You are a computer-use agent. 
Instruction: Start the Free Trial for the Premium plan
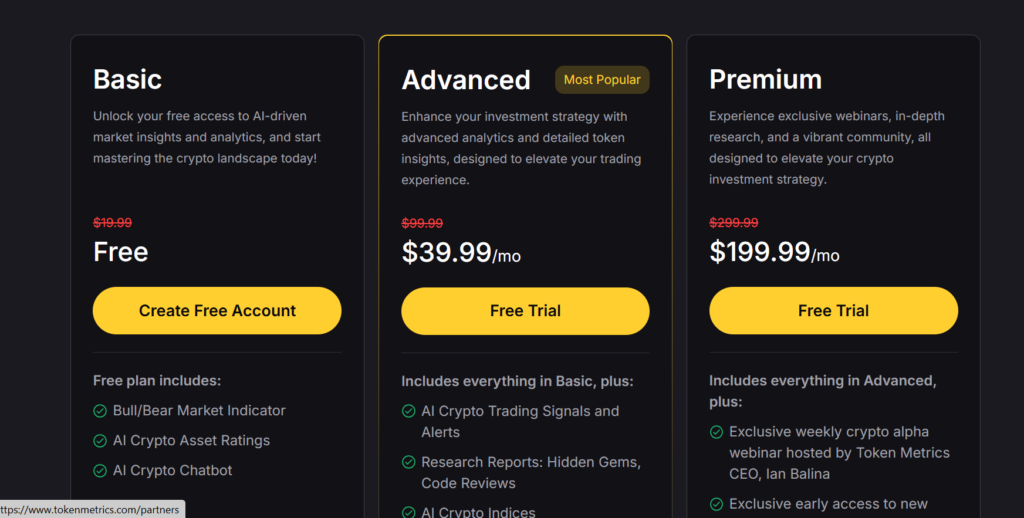pos(833,311)
